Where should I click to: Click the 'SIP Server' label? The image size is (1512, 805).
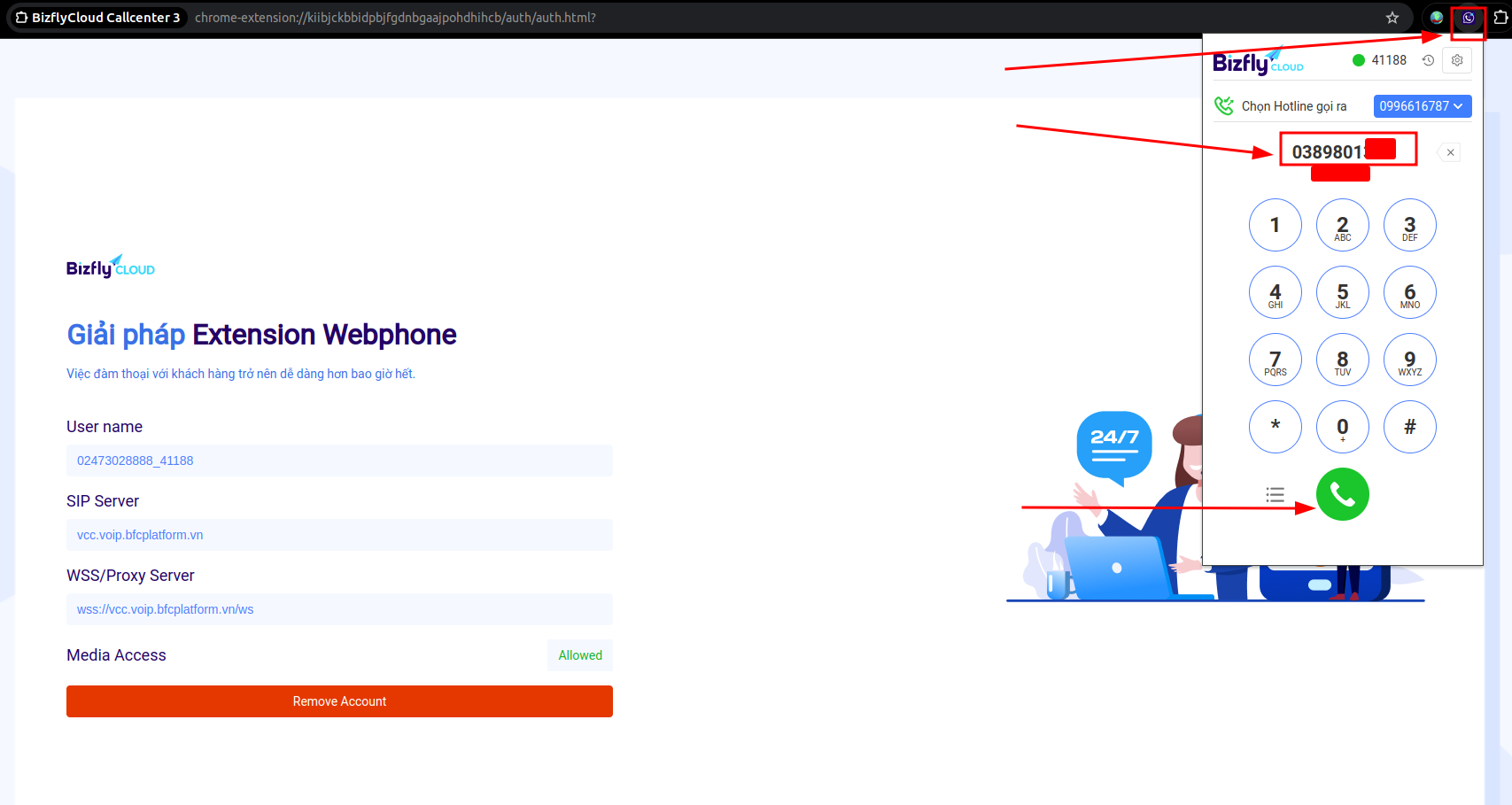103,501
